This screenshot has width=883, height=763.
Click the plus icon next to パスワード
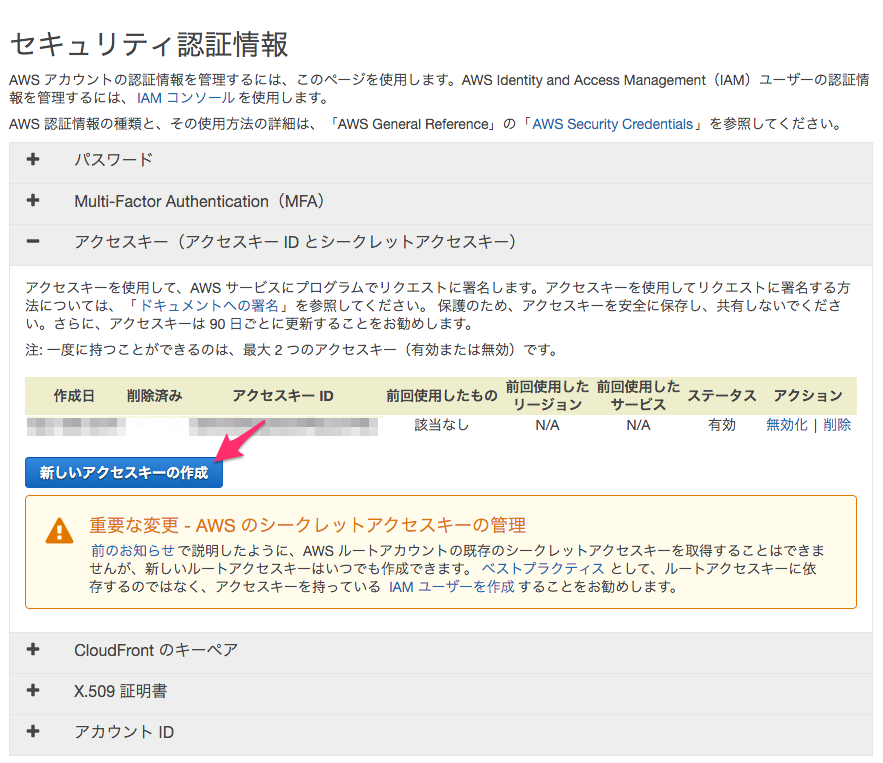coord(33,159)
